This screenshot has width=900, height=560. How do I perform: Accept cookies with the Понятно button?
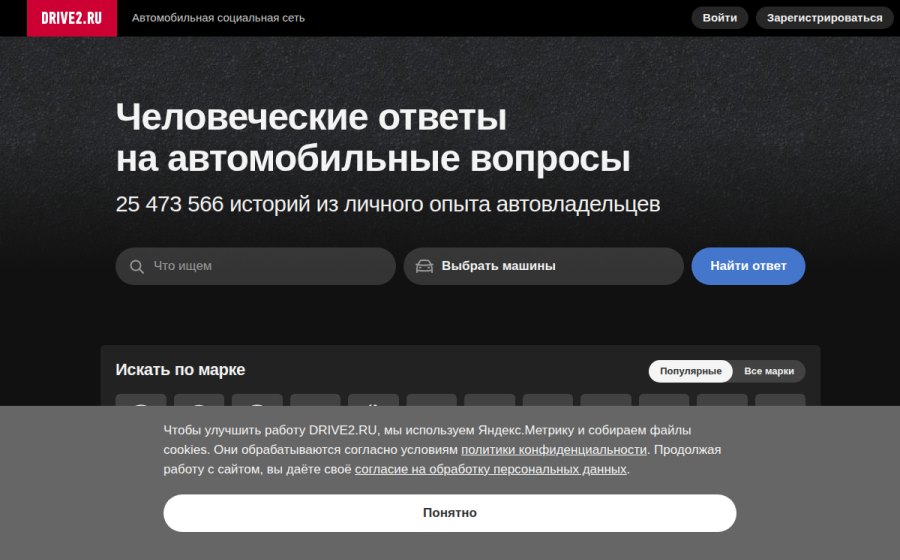pos(449,513)
